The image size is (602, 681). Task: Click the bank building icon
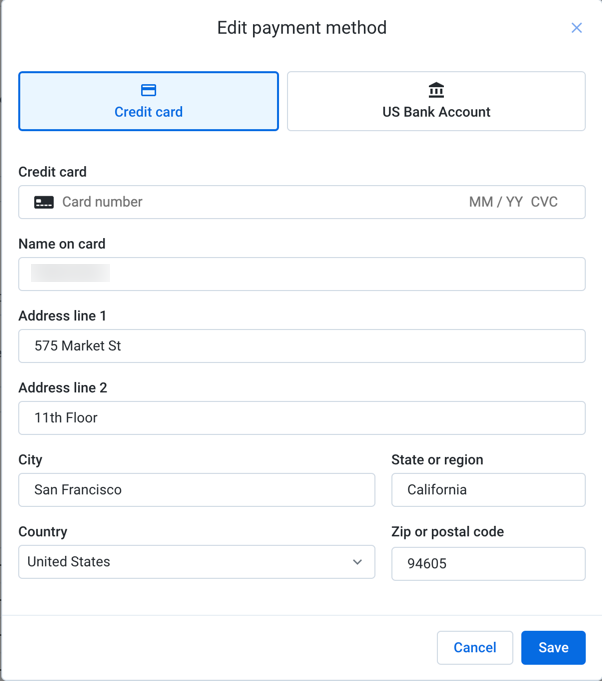coord(436,90)
